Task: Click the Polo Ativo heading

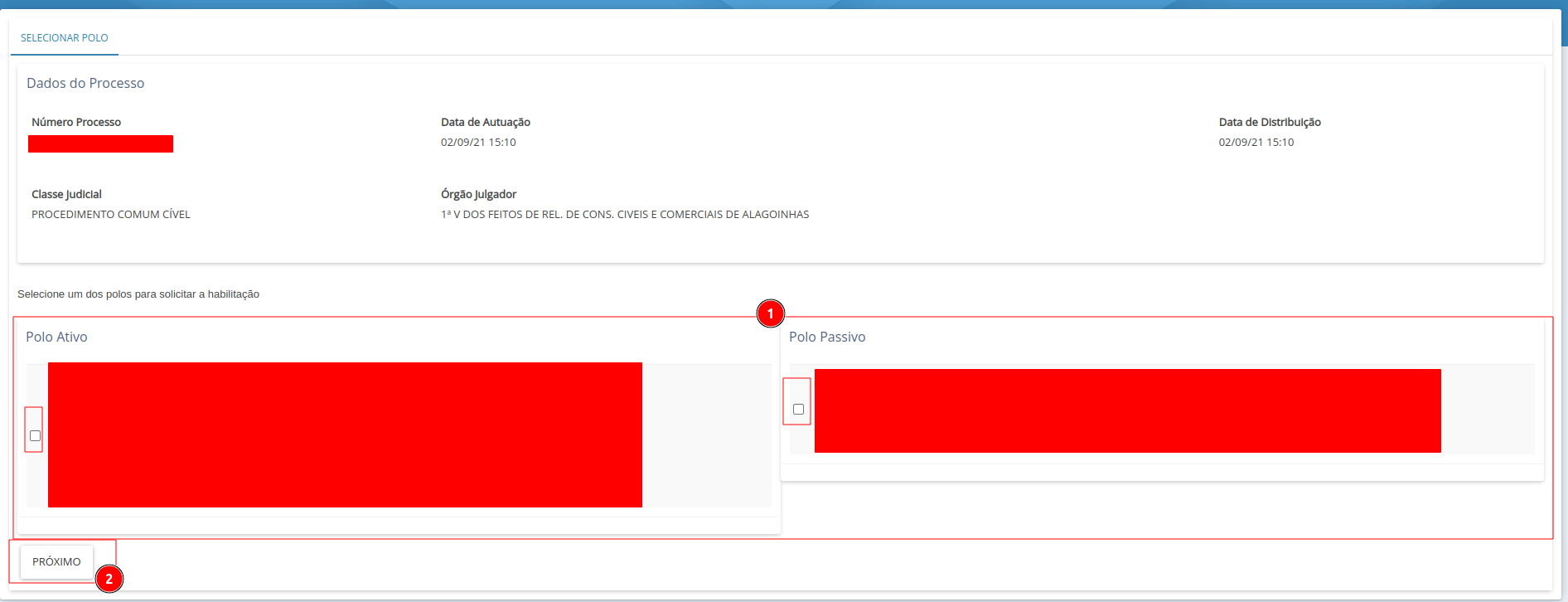Action: tap(56, 337)
